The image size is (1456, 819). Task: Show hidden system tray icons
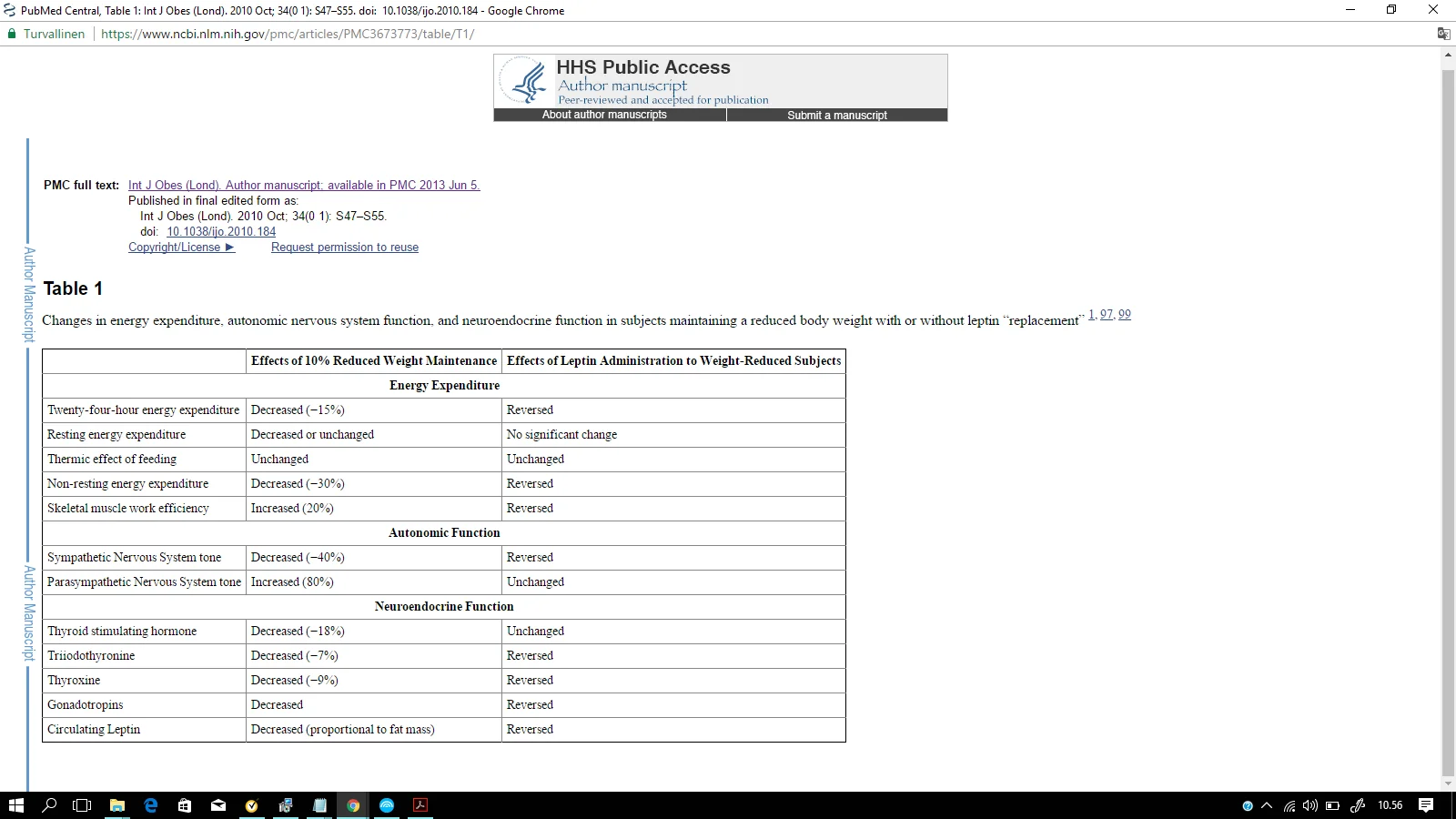point(1267,805)
